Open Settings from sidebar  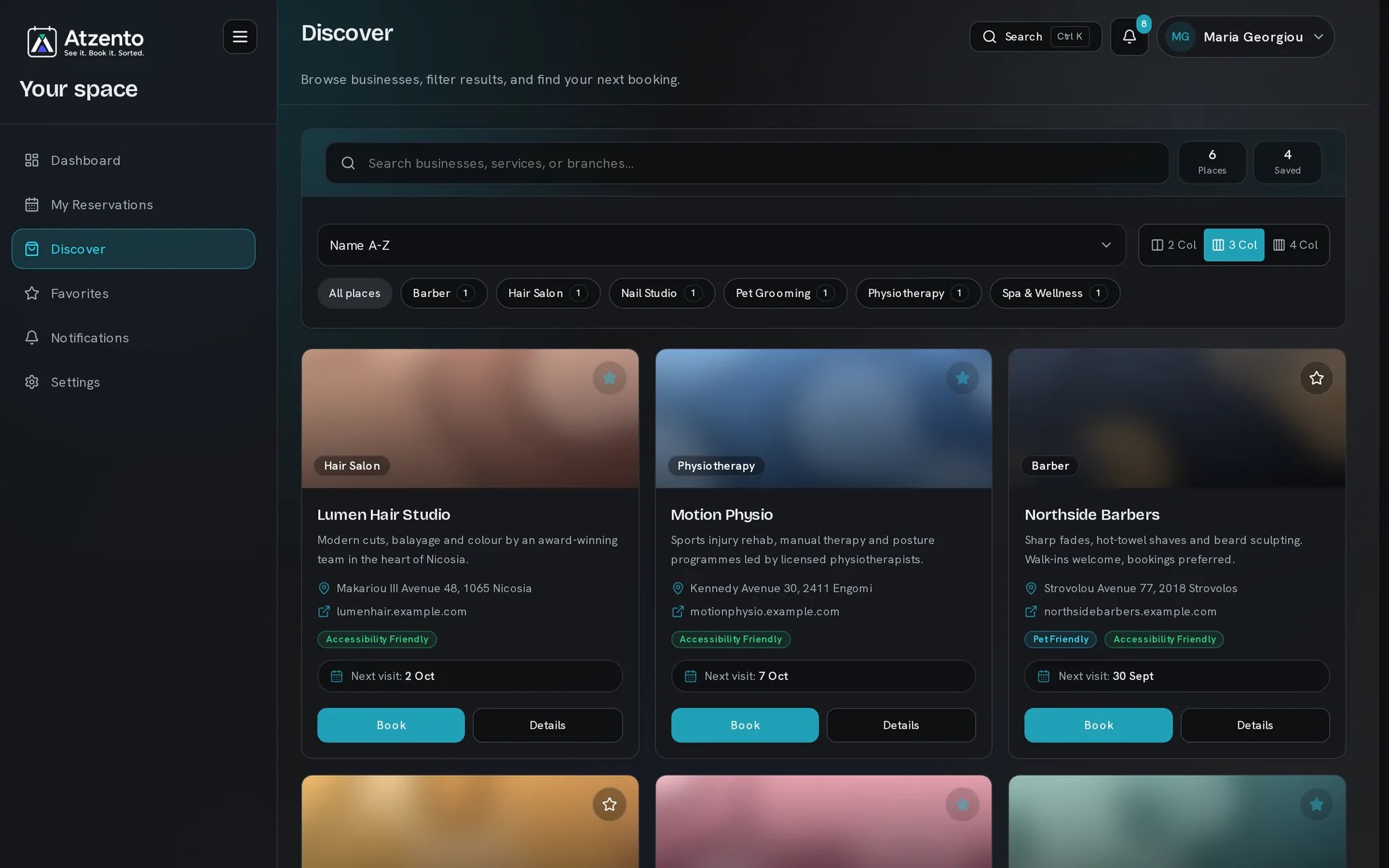click(134, 382)
